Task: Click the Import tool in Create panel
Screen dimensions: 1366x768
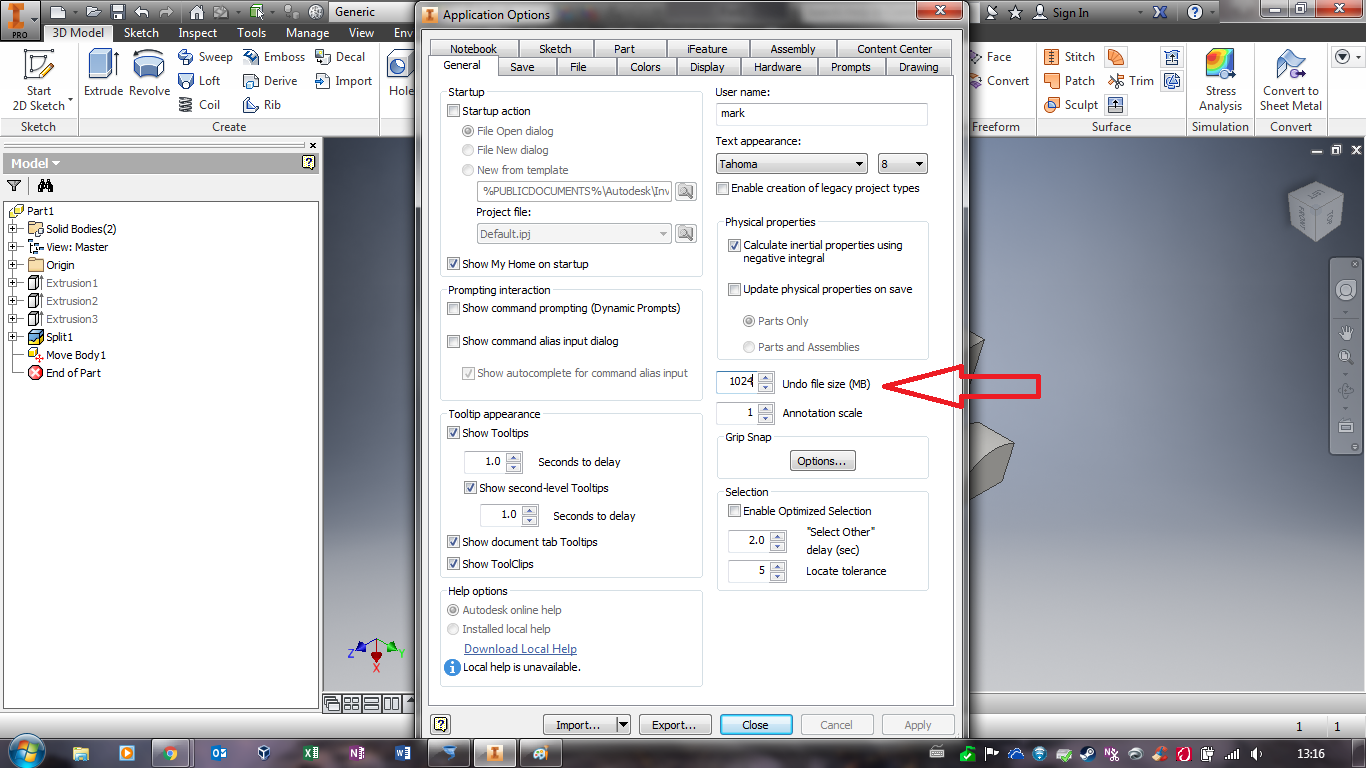Action: [343, 81]
